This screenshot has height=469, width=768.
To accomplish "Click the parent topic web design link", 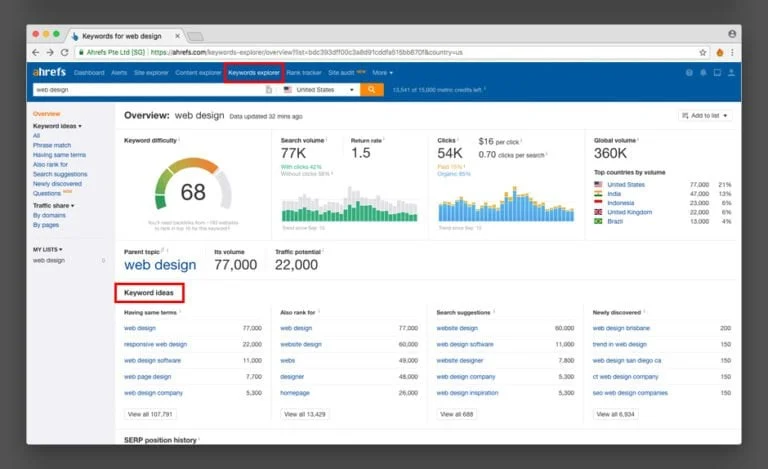I will [160, 265].
